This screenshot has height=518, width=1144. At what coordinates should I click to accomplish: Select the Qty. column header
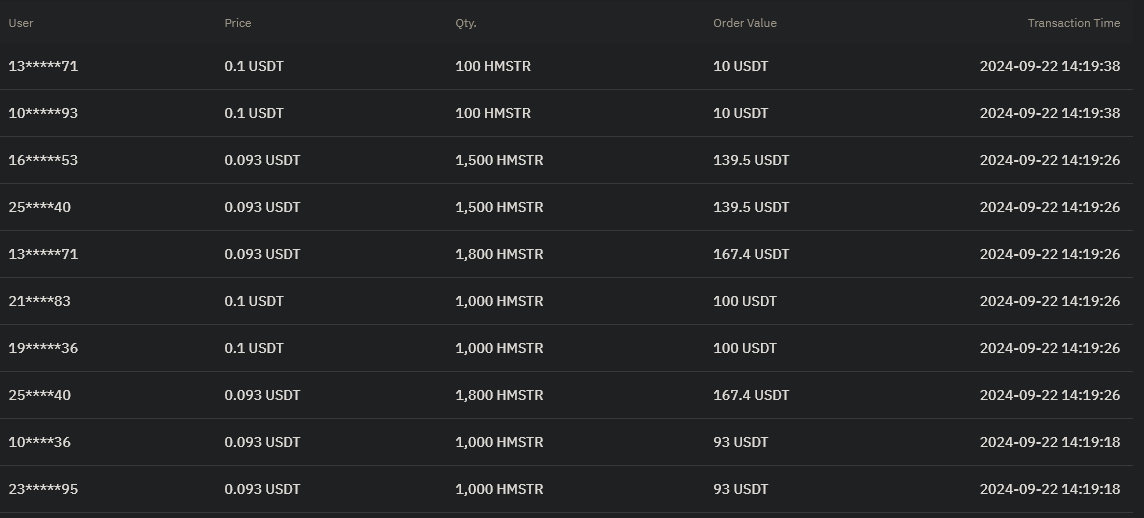click(466, 23)
